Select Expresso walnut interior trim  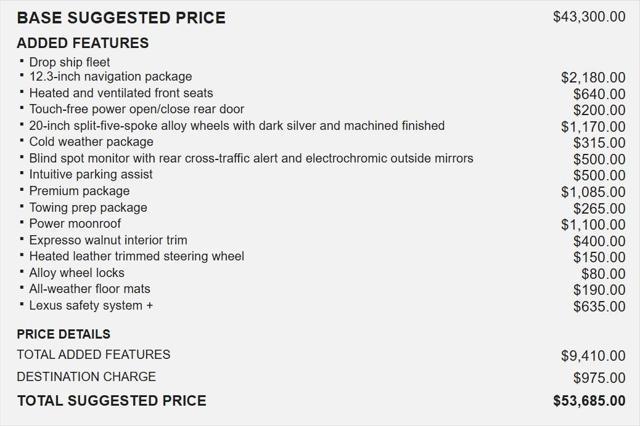(x=108, y=240)
